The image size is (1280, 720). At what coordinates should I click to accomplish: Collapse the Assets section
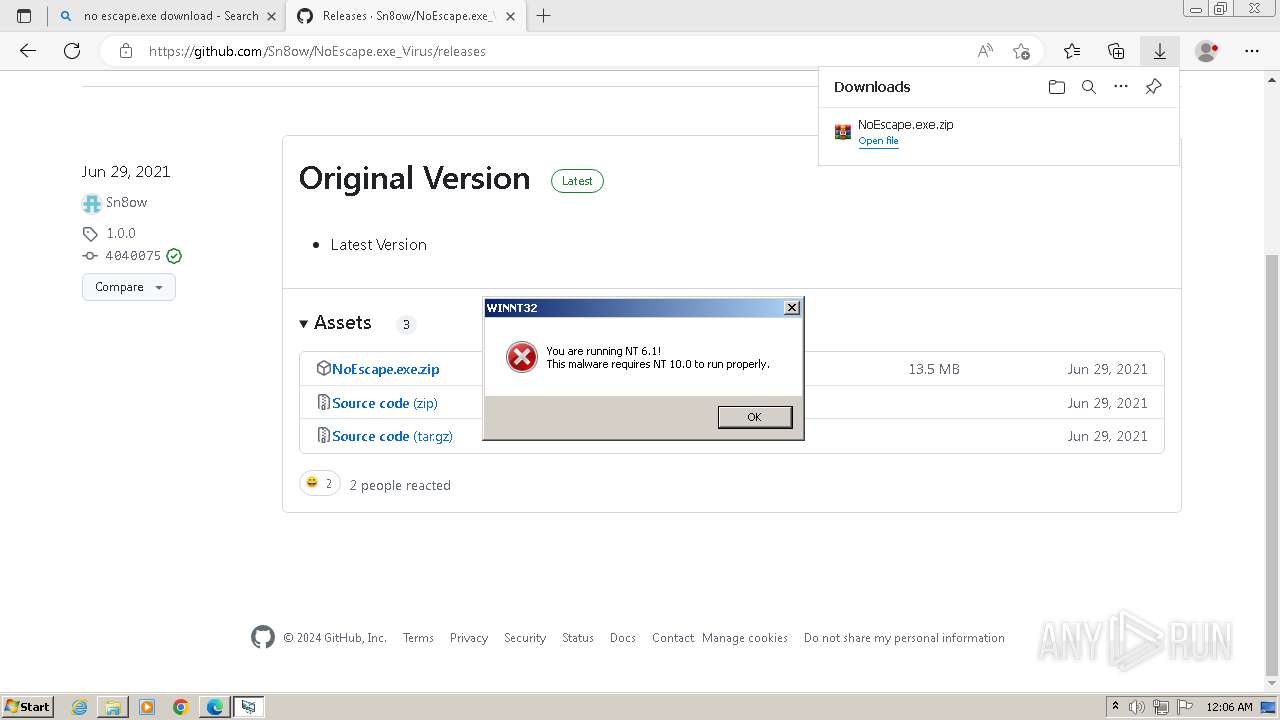click(x=335, y=323)
